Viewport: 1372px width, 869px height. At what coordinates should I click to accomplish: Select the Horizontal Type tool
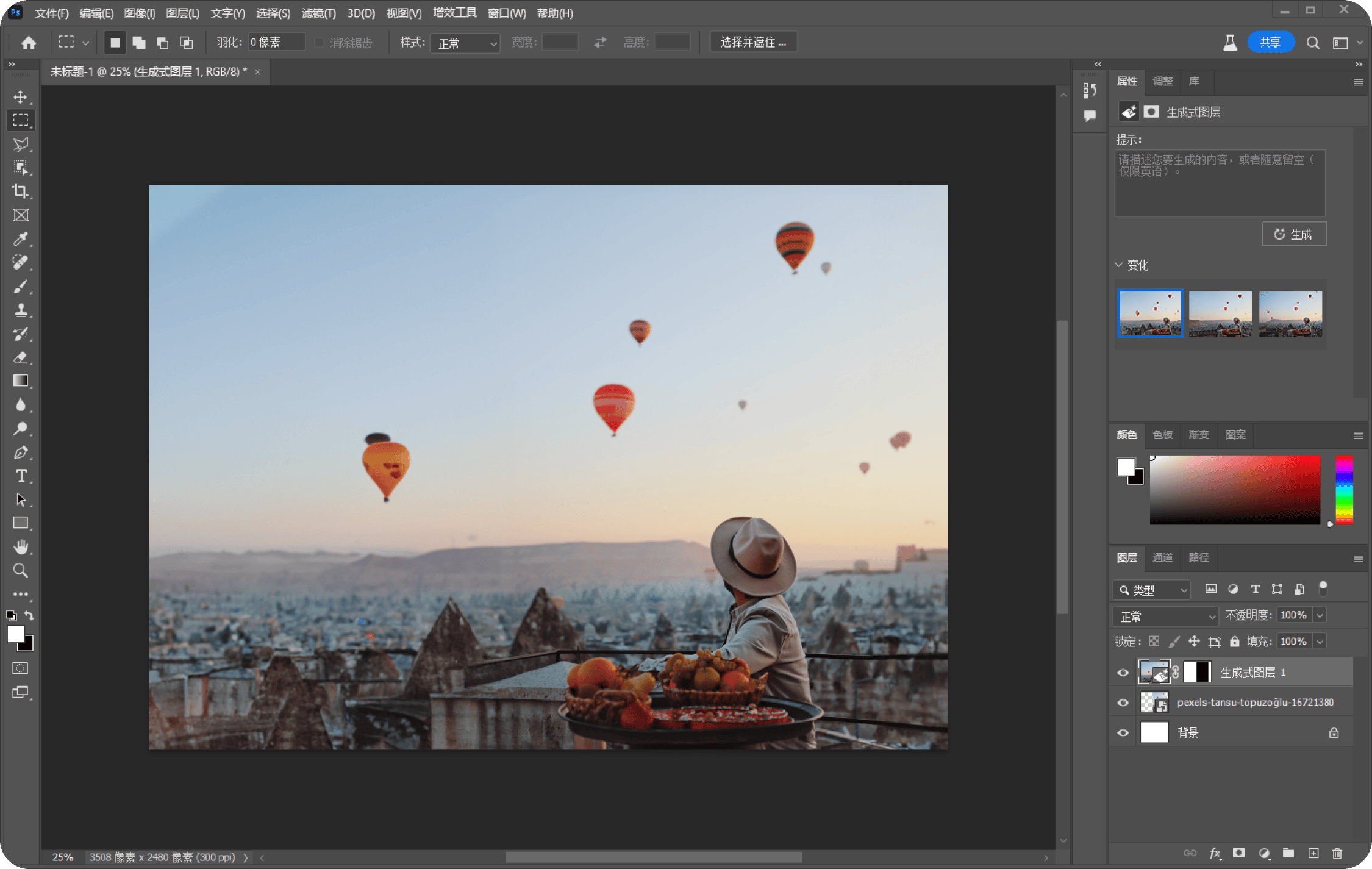point(21,476)
